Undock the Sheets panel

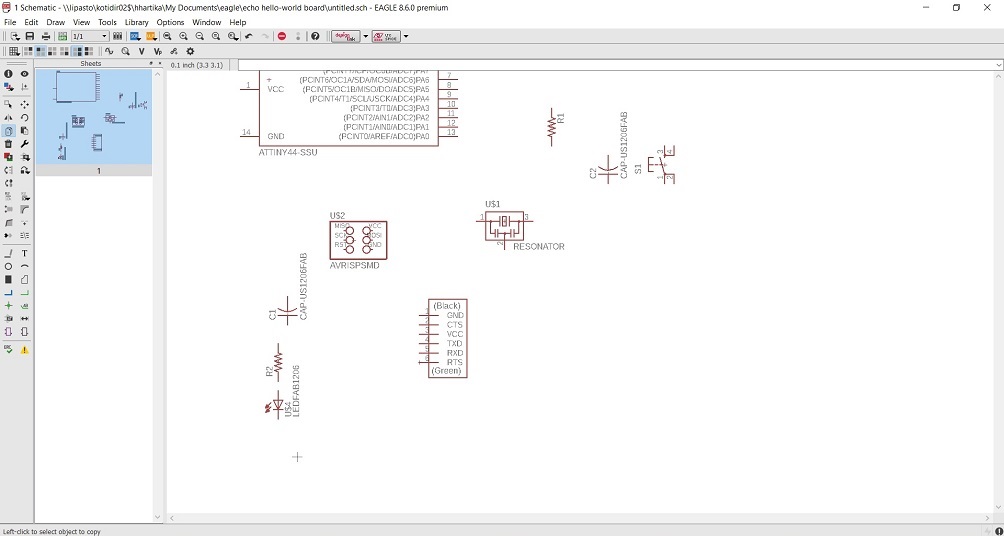pyautogui.click(x=151, y=64)
